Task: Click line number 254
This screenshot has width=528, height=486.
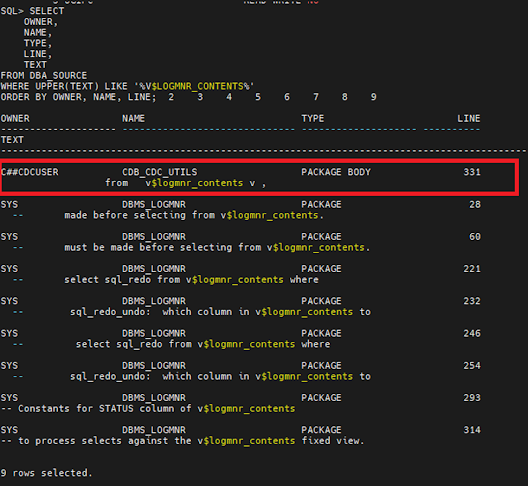Action: pos(472,365)
